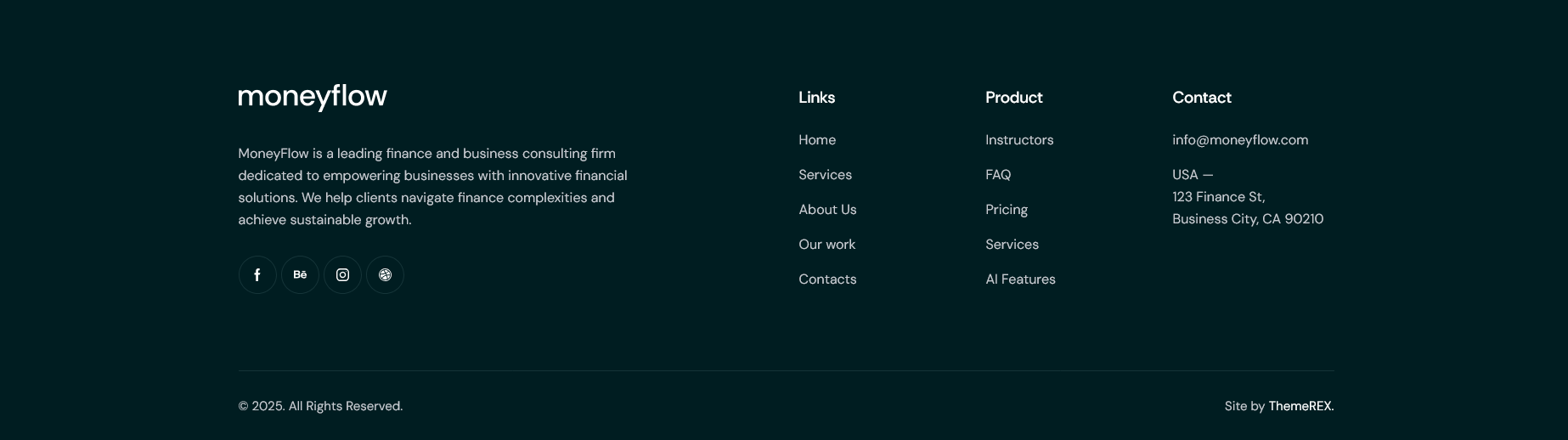The width and height of the screenshot is (1568, 440).
Task: Open Services under Product column
Action: tap(1012, 245)
